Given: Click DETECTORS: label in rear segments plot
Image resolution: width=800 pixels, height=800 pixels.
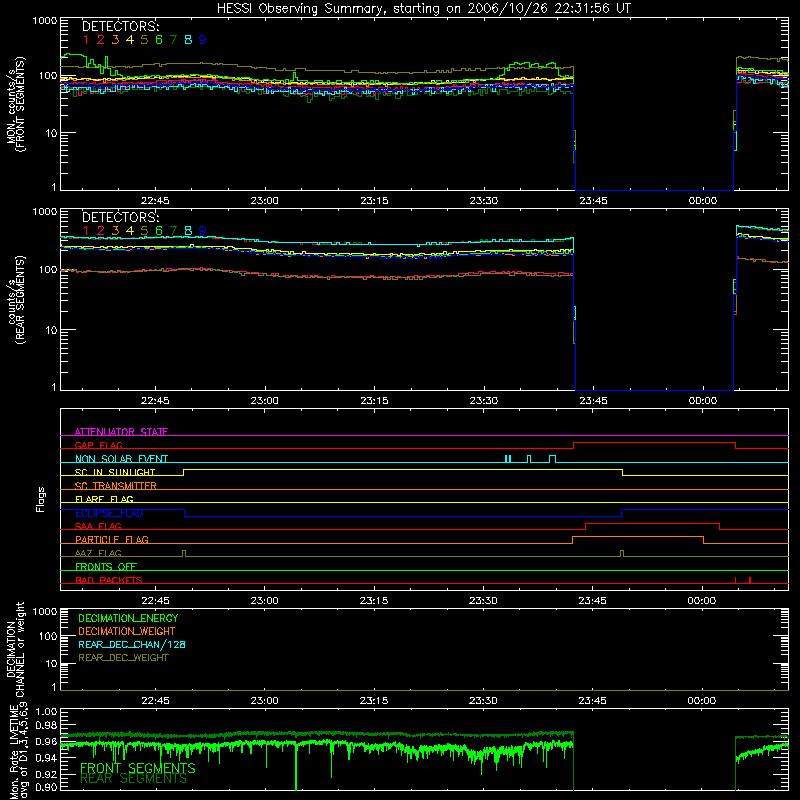Looking at the screenshot, I should click(x=120, y=217).
